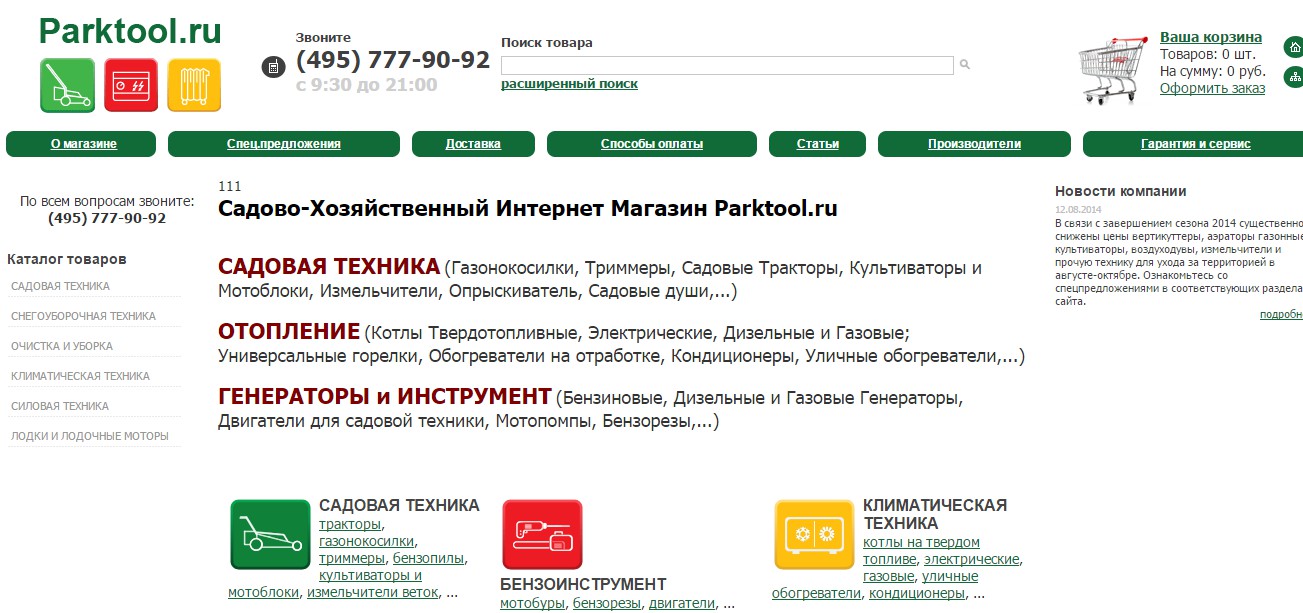1303x613 pixels.
Task: Click the Parktool.ru logo text
Action: 130,31
